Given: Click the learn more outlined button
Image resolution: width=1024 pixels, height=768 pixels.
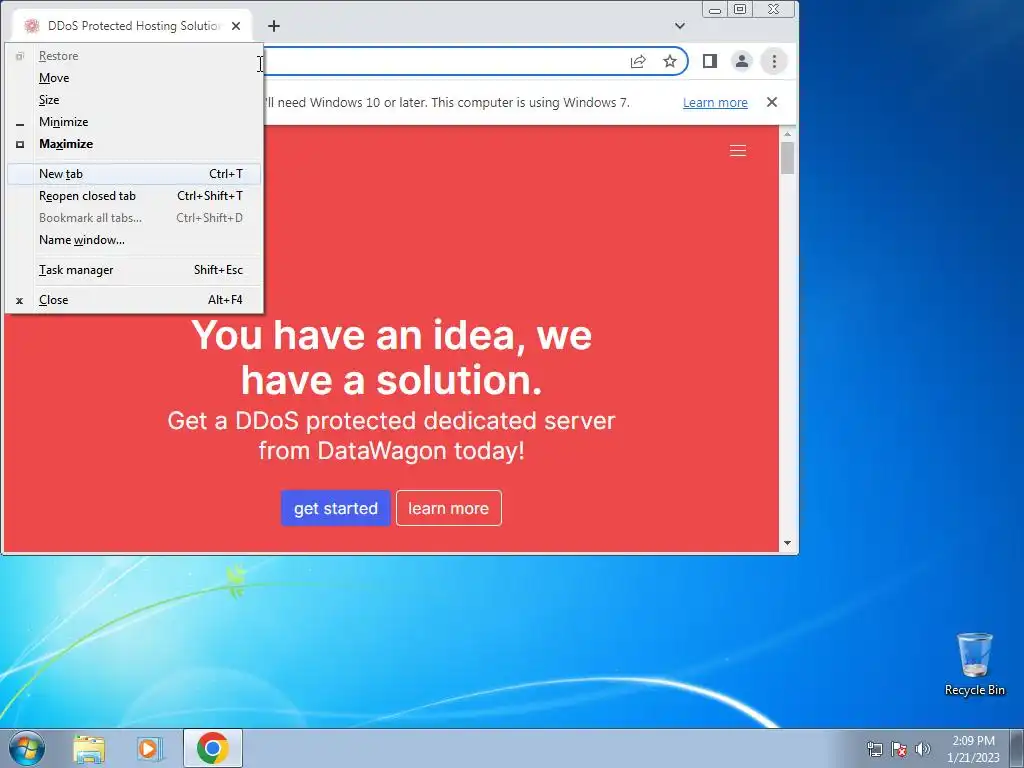Looking at the screenshot, I should point(449,508).
